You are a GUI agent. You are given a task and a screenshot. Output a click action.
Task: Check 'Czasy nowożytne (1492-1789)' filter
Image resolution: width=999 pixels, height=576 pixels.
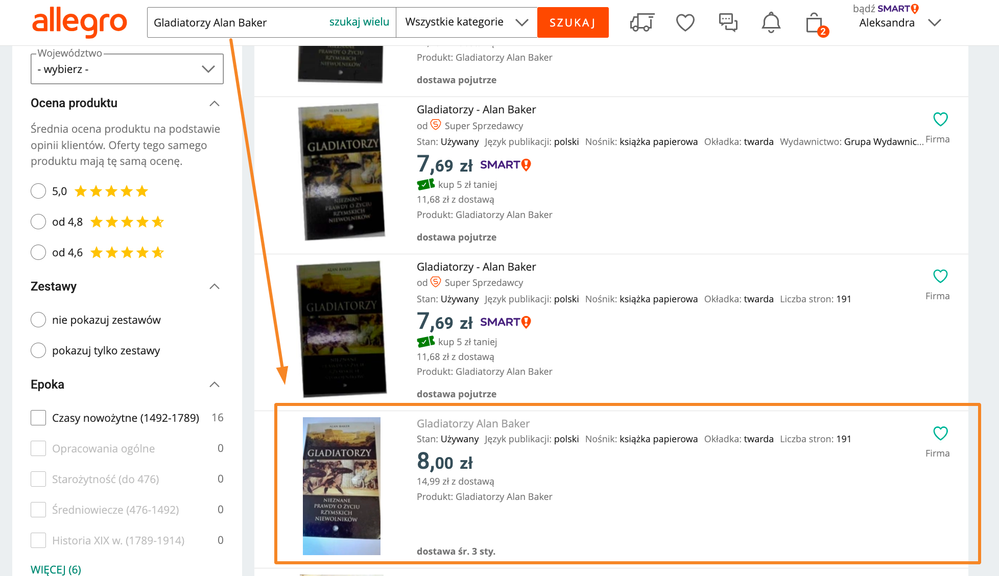coord(38,418)
